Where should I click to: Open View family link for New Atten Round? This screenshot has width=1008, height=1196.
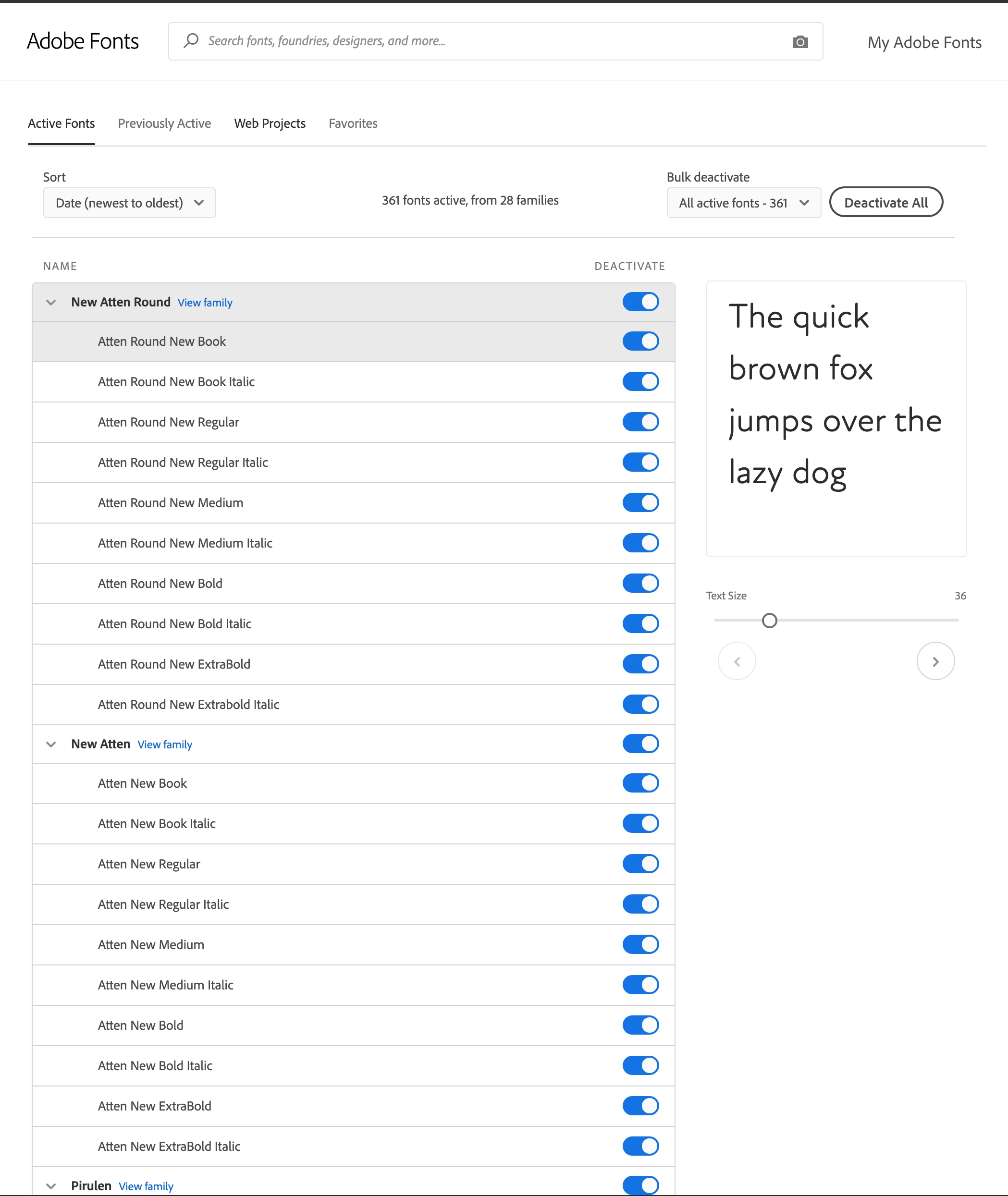point(205,303)
